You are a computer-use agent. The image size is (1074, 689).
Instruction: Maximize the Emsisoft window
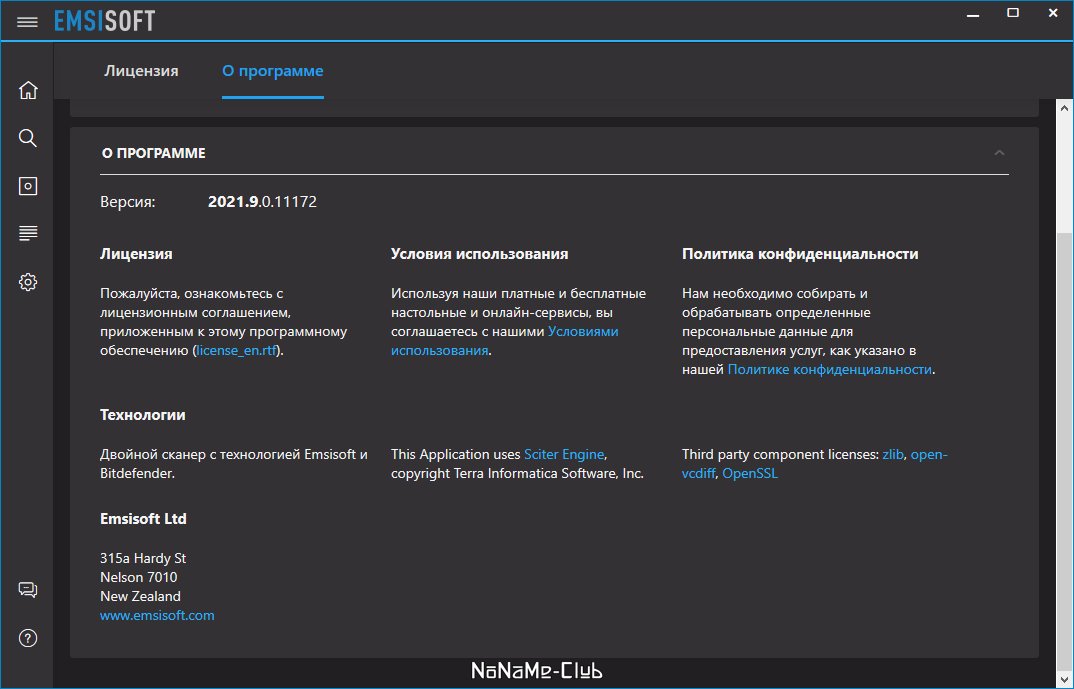1013,13
